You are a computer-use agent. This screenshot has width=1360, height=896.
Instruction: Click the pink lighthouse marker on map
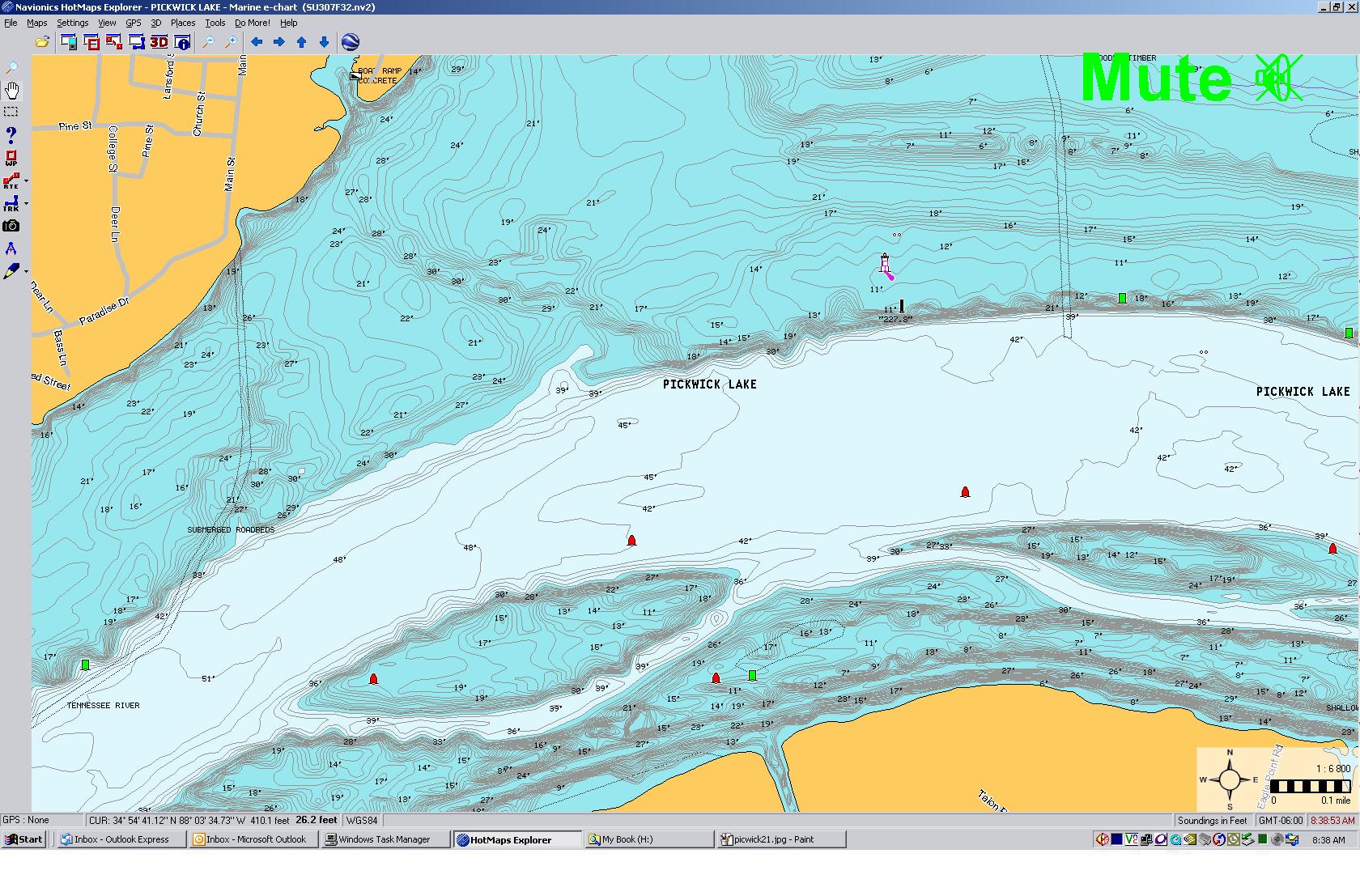pos(885,264)
